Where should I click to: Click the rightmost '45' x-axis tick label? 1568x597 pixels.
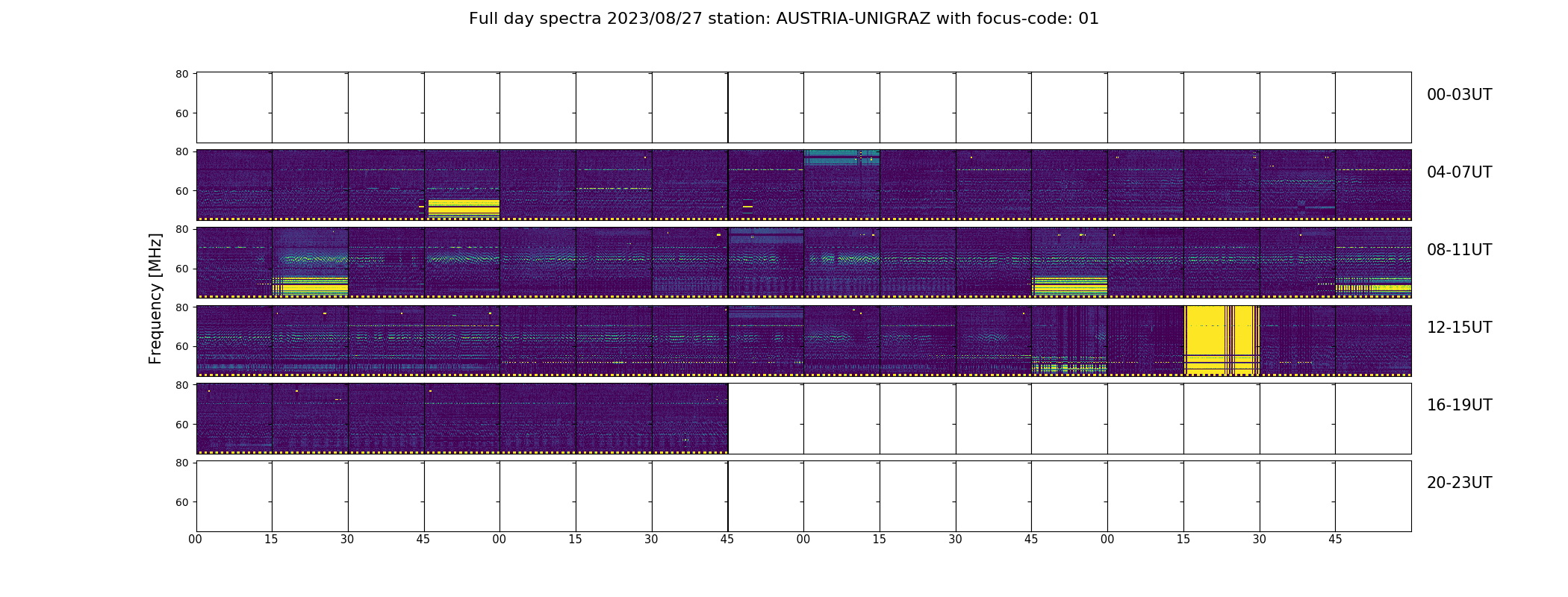[x=1335, y=540]
